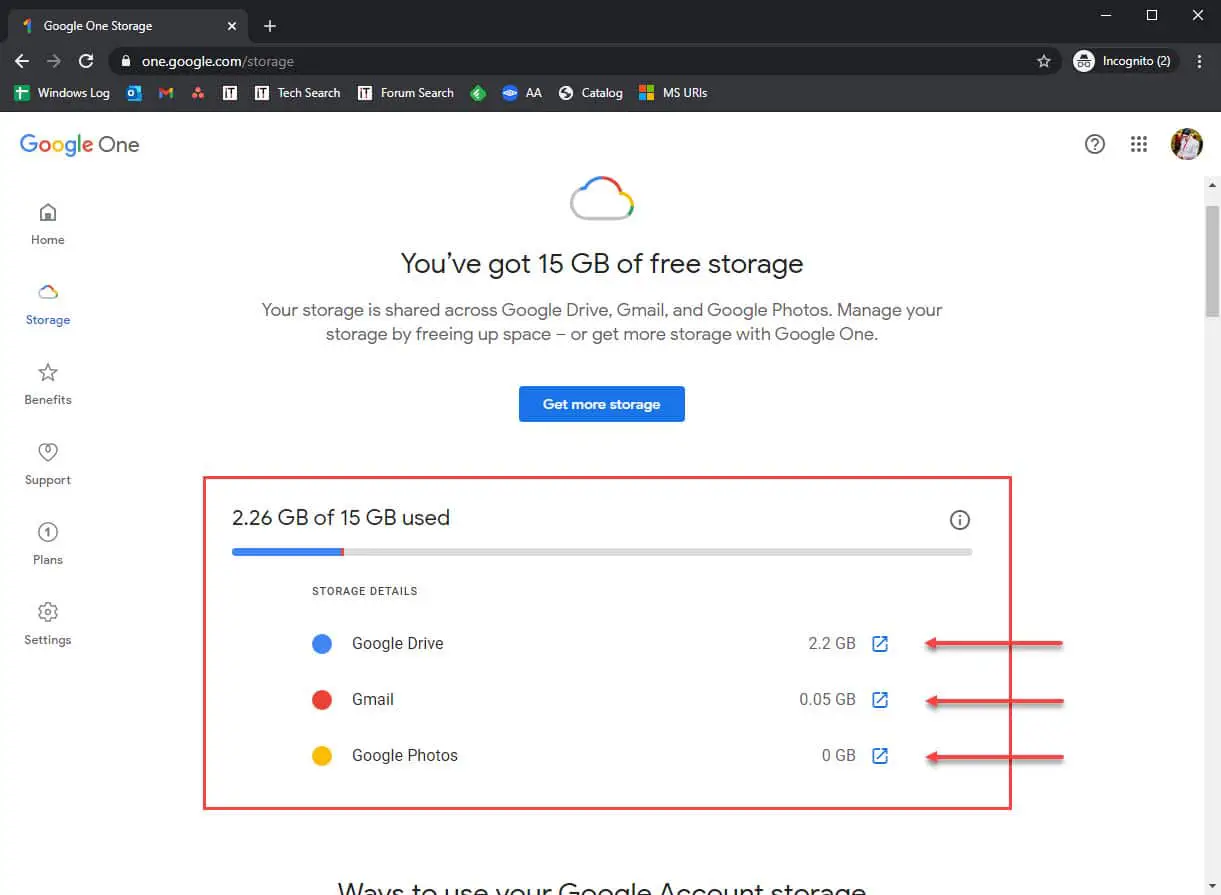Viewport: 1221px width, 895px height.
Task: Click the storage usage progress bar
Action: click(602, 552)
